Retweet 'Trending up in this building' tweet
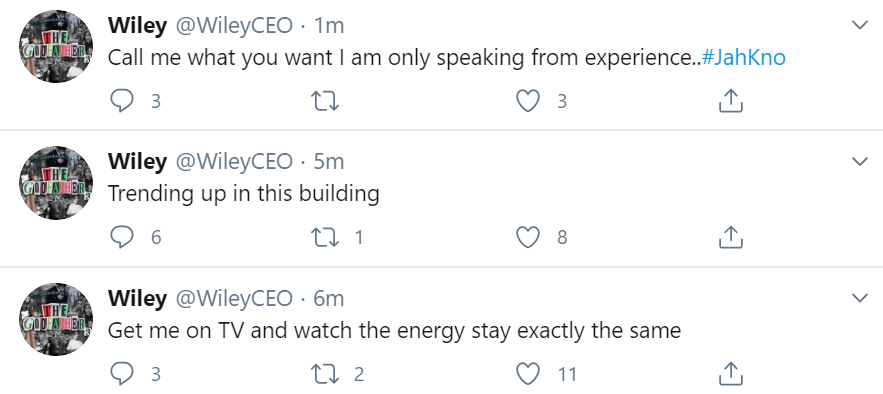This screenshot has height=394, width=883. point(325,238)
